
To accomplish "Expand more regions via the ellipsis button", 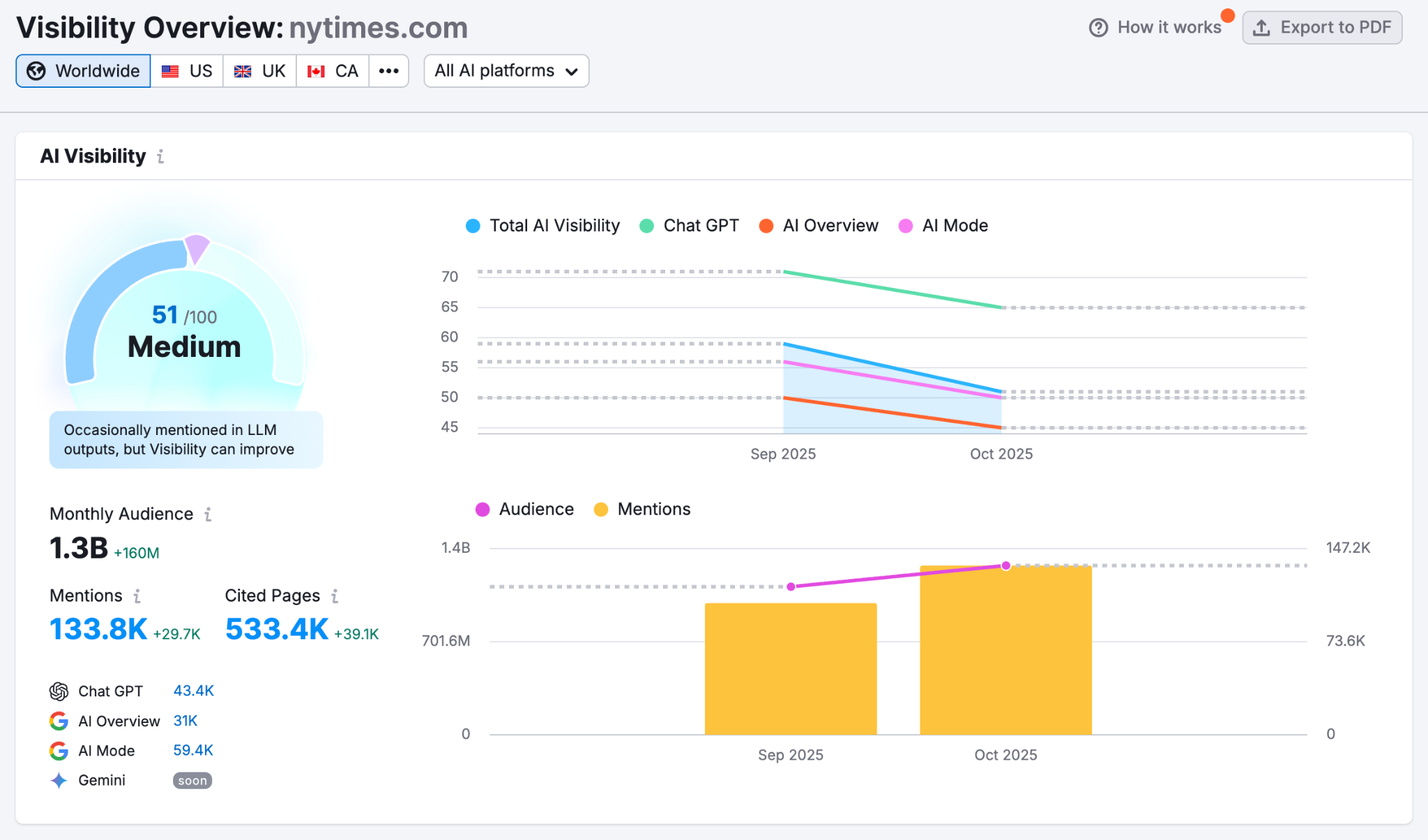I will tap(389, 70).
